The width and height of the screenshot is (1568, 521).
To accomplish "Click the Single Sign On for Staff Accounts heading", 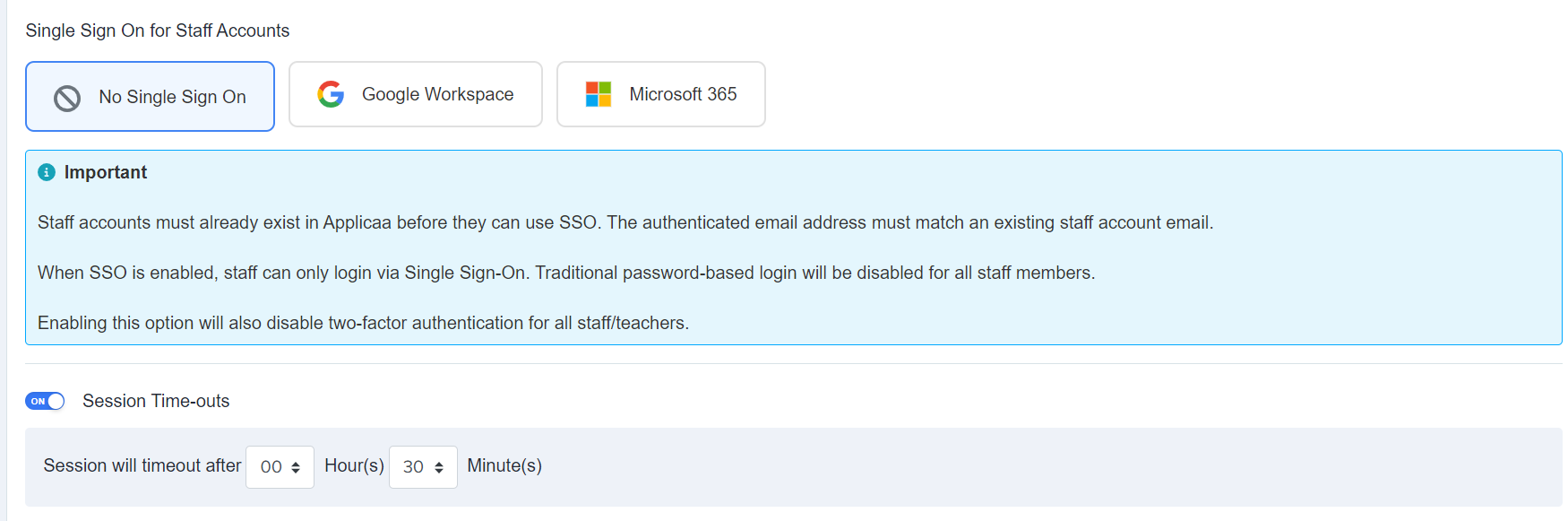I will coord(158,30).
